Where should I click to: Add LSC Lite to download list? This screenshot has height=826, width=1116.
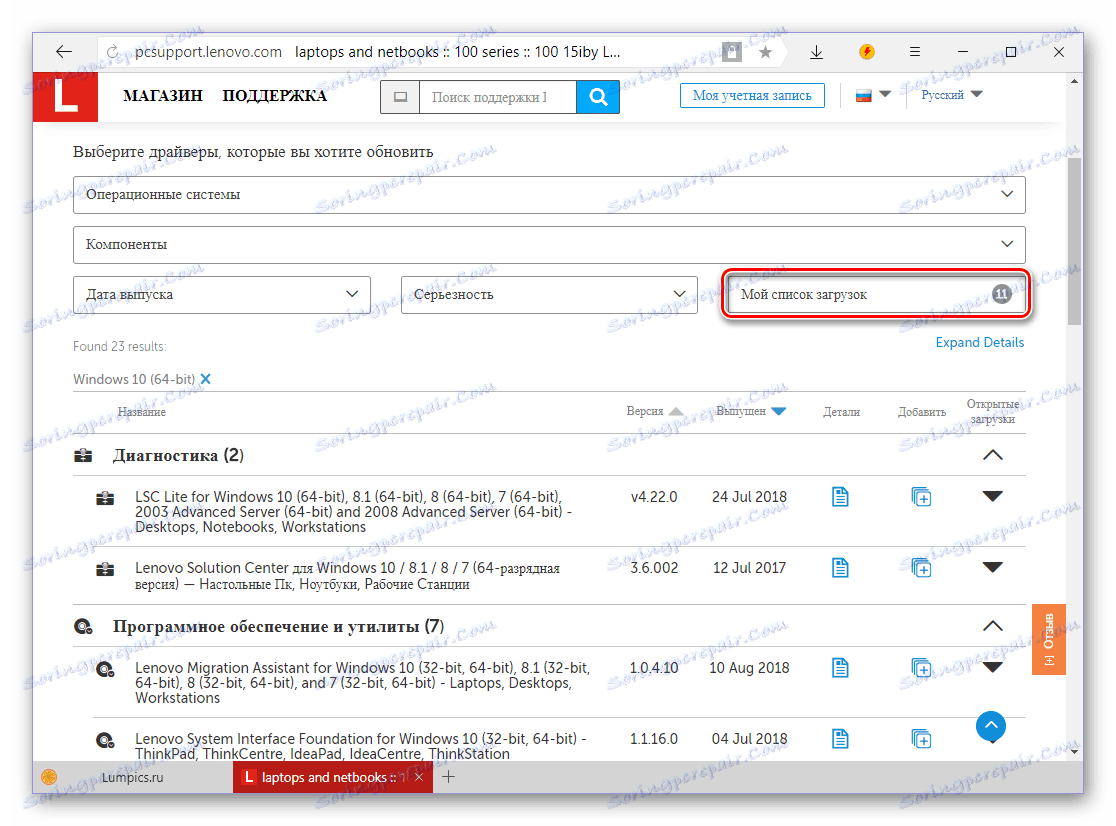coord(921,497)
